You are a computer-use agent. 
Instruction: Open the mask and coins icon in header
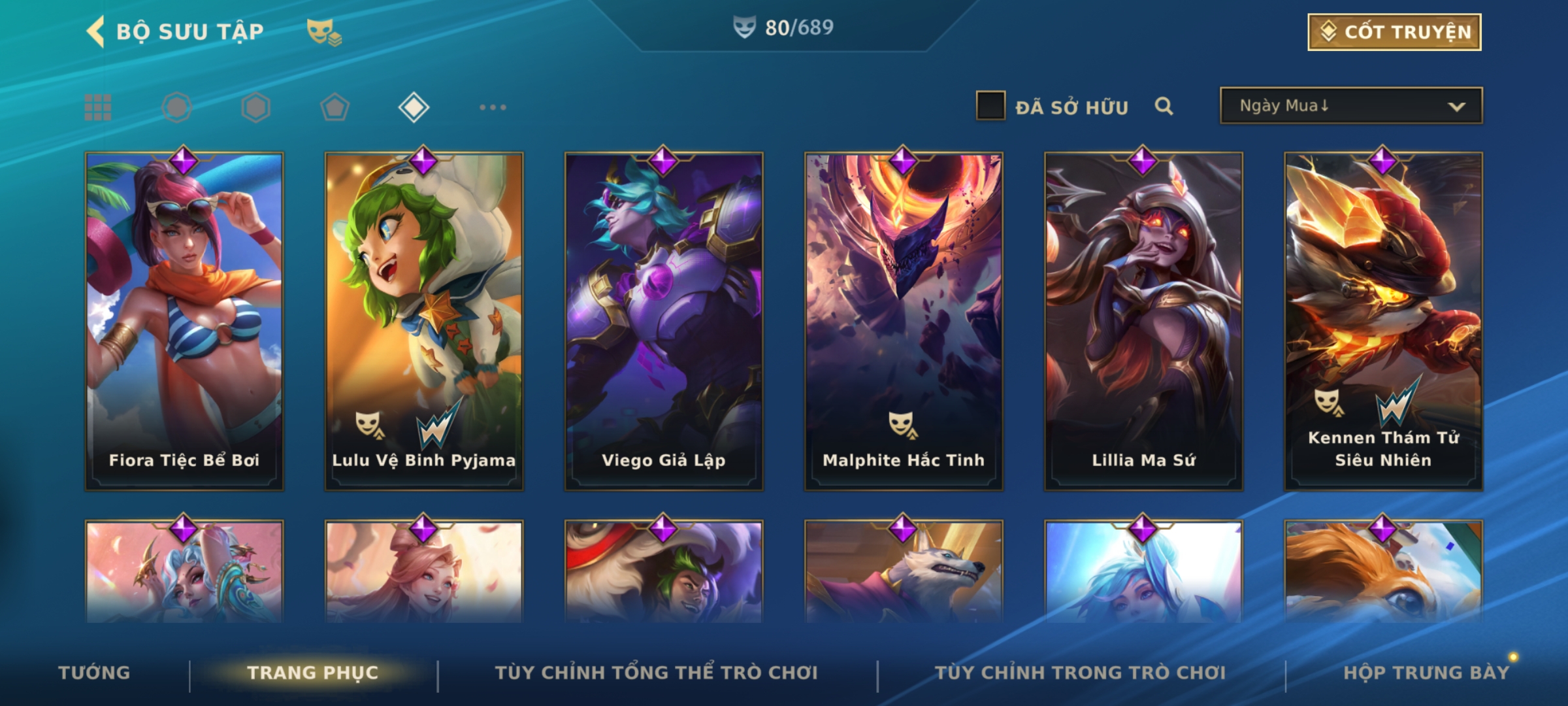click(x=324, y=32)
